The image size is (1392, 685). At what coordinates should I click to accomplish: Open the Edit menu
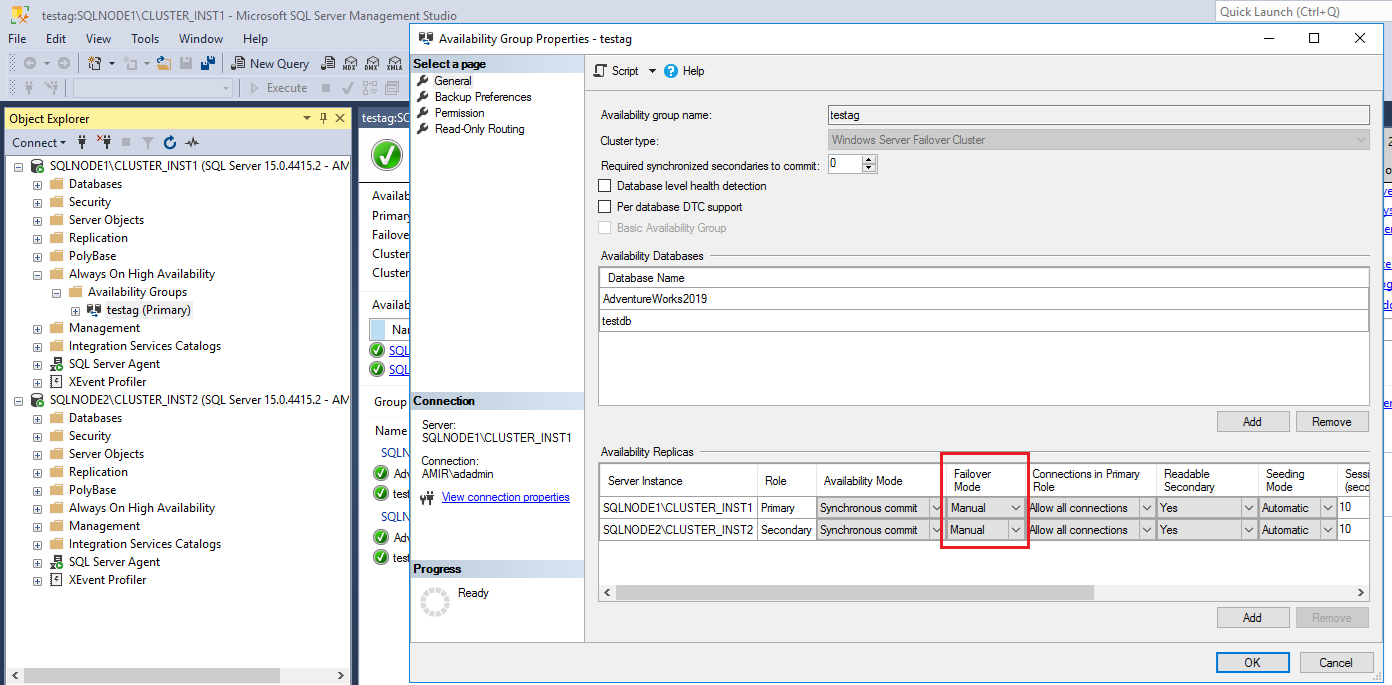click(x=56, y=39)
